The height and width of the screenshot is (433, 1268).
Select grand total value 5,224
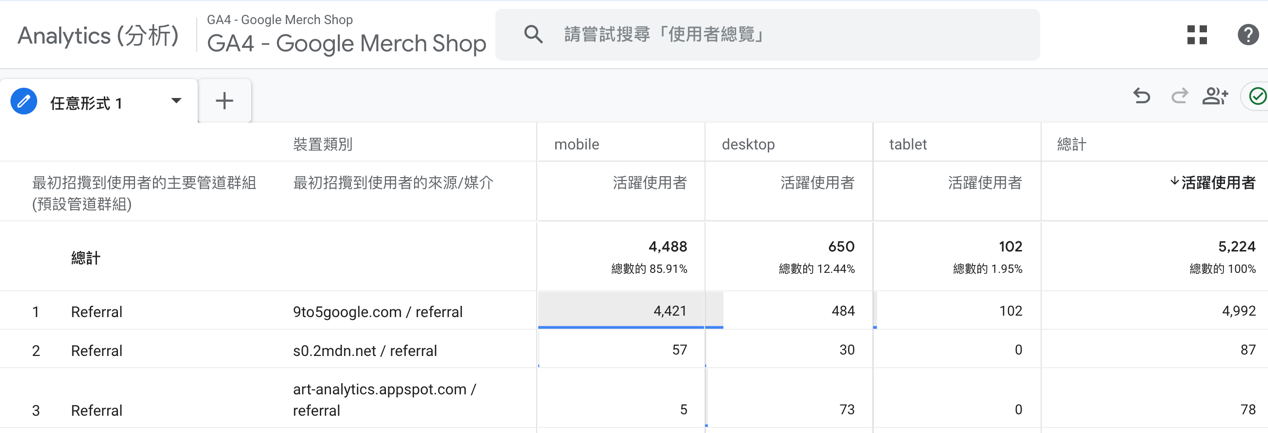(1237, 246)
